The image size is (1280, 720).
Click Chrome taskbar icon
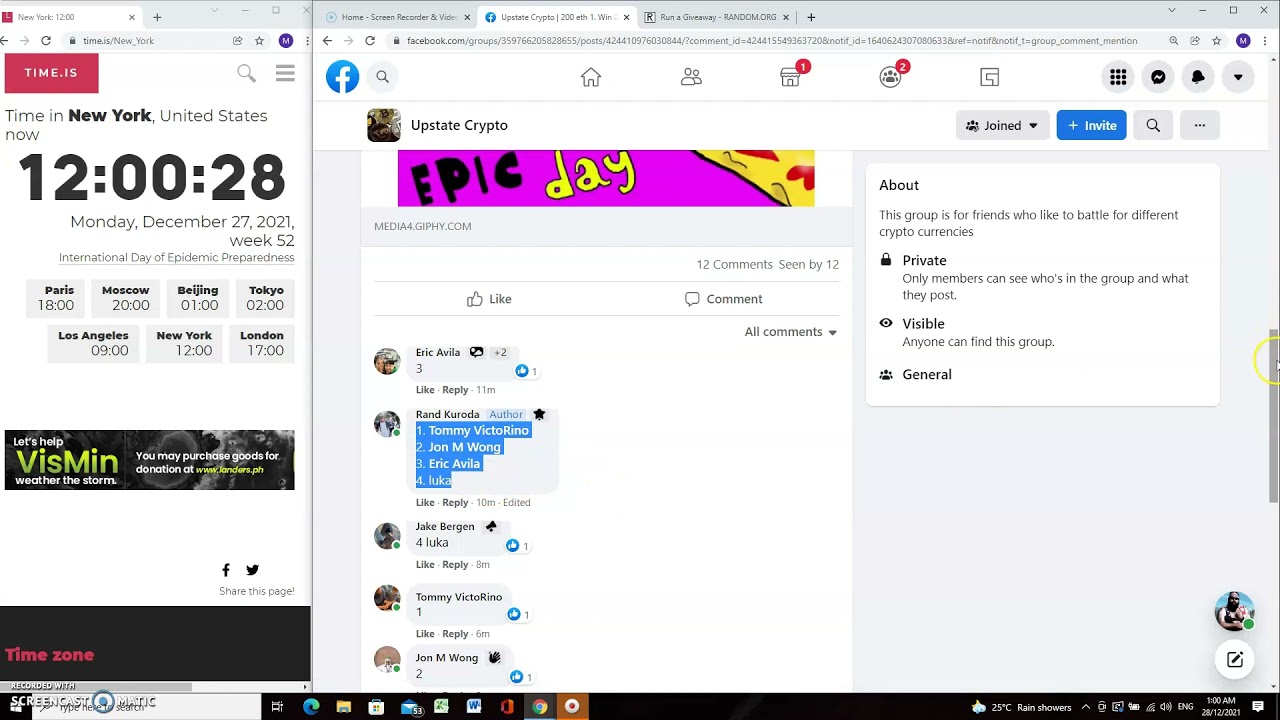point(539,707)
